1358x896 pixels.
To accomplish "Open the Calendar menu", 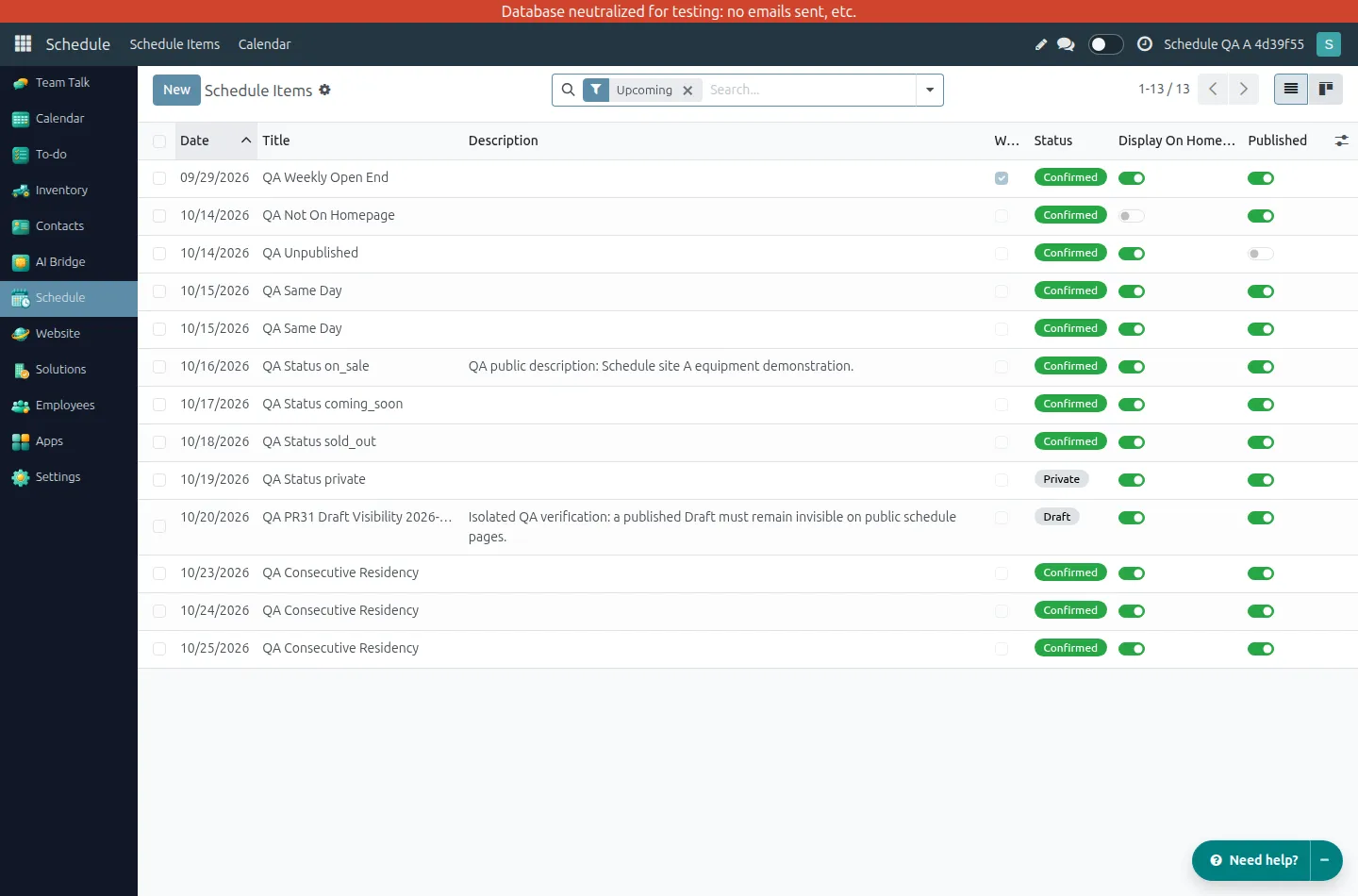I will coord(264,44).
